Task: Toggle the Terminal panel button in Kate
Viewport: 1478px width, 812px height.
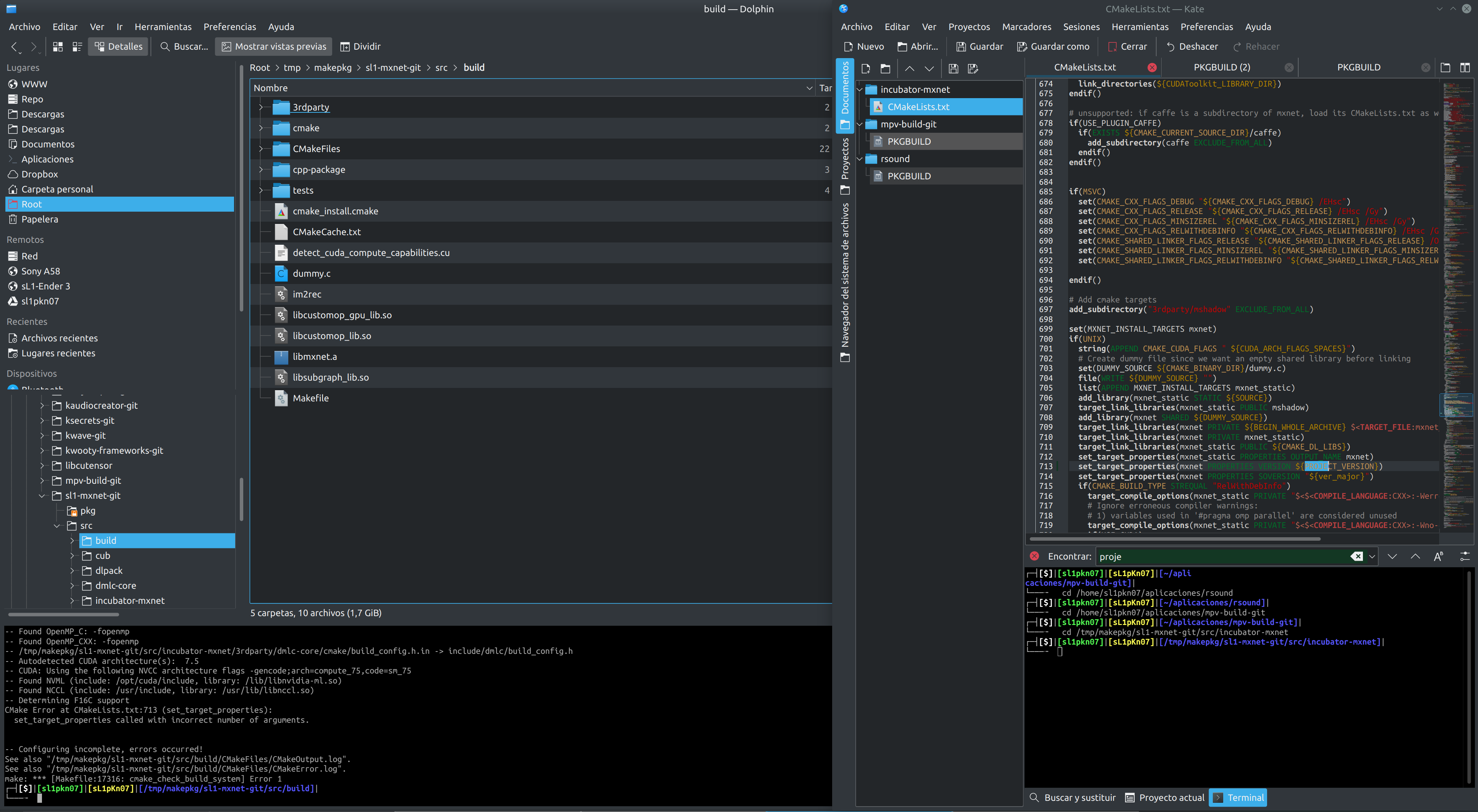Action: pos(1237,797)
